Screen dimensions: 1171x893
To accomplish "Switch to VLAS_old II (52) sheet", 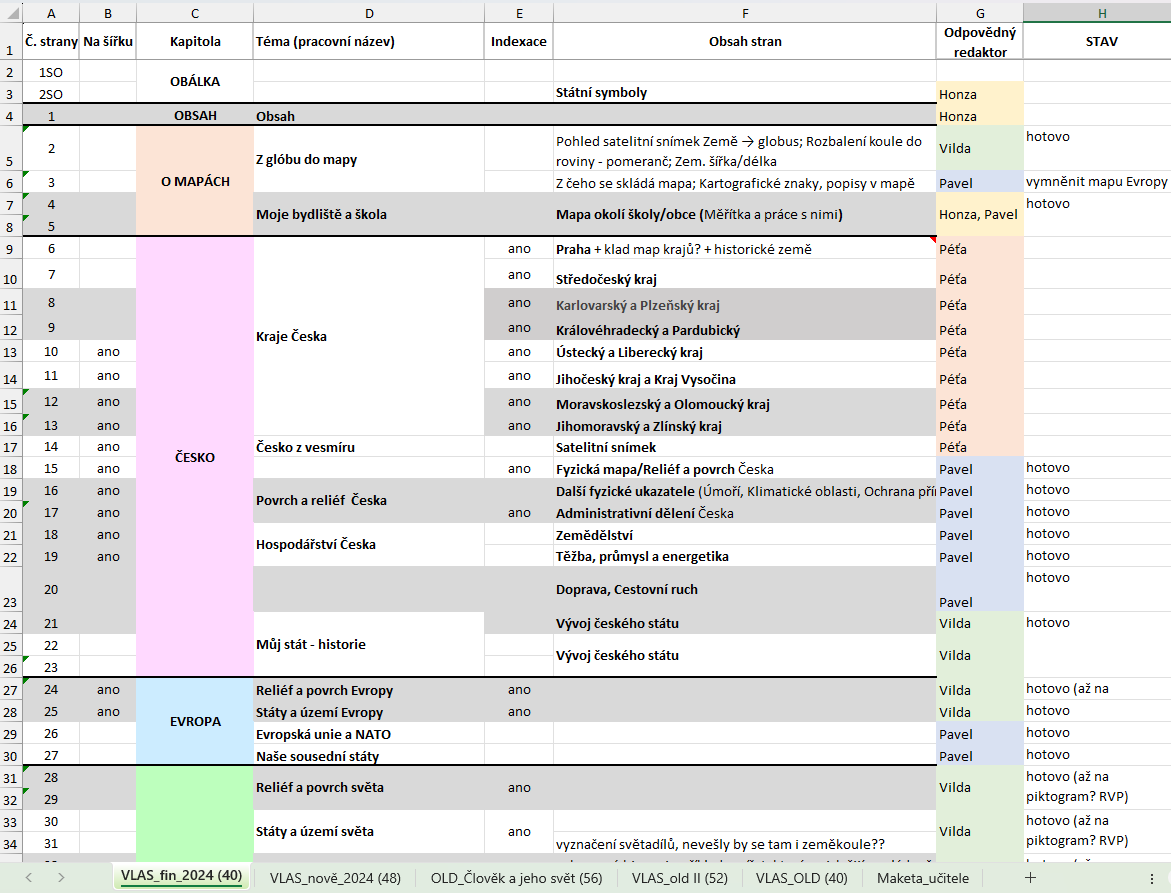I will [x=680, y=878].
